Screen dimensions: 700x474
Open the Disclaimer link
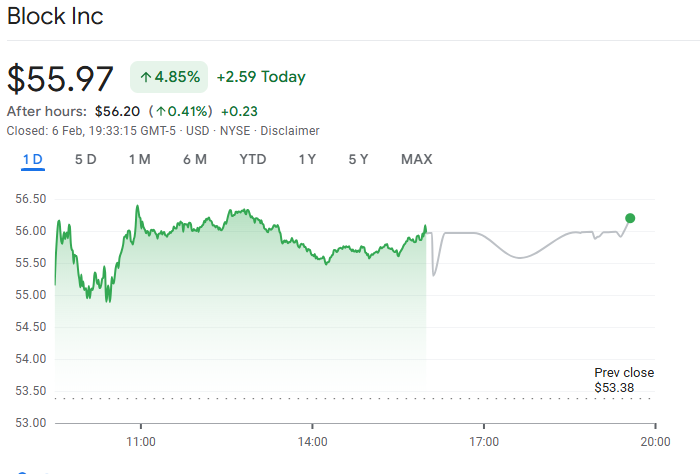point(290,131)
